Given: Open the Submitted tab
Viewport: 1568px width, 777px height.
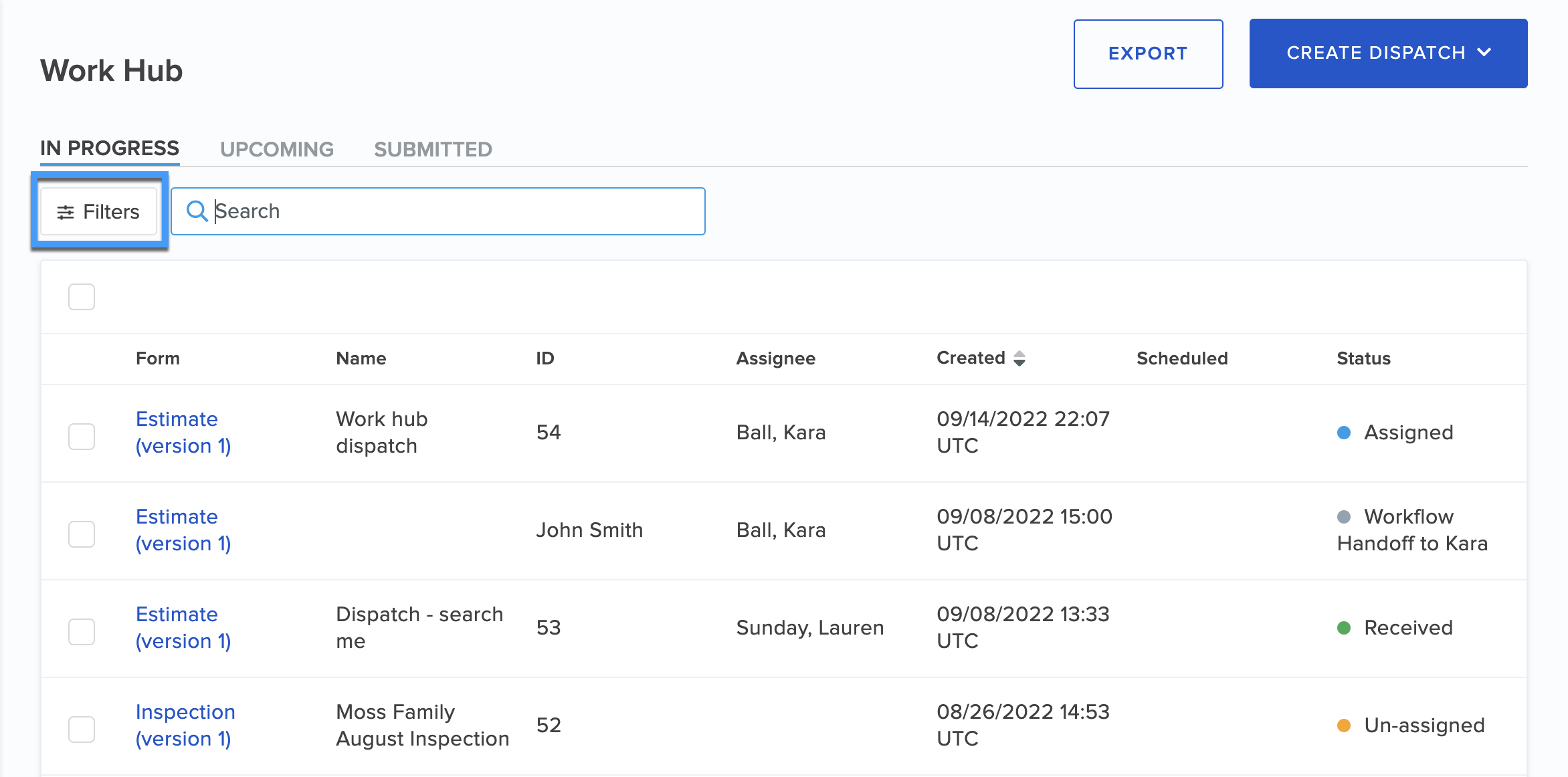Looking at the screenshot, I should [x=433, y=149].
